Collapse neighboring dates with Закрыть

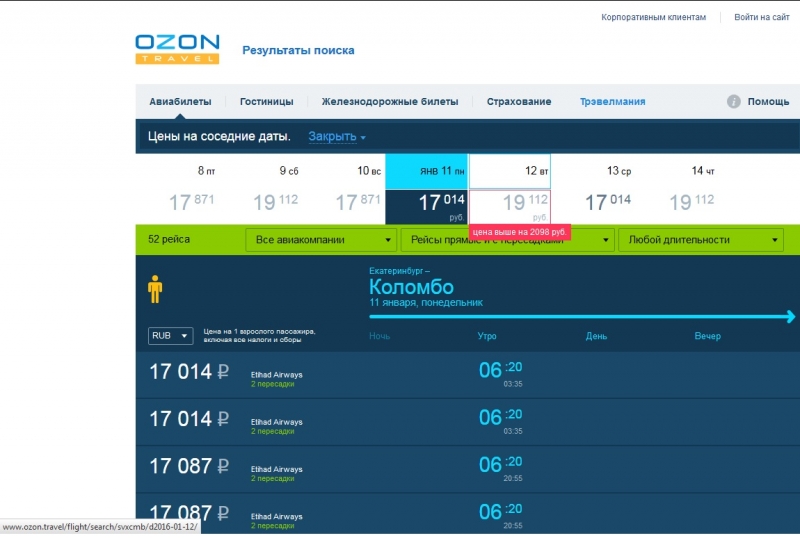tap(336, 137)
